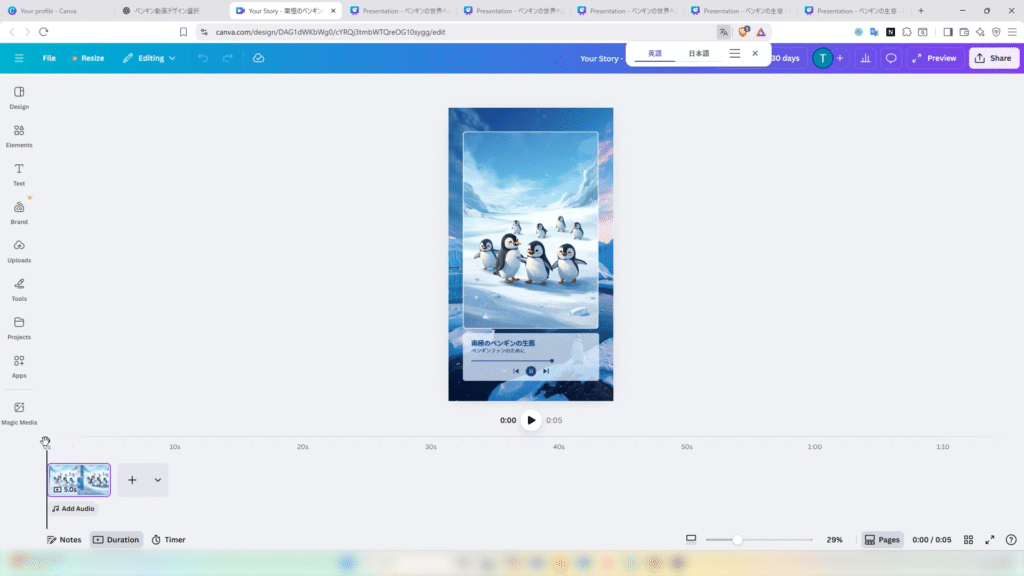This screenshot has height=576, width=1024.
Task: Open the comments speech bubble icon
Action: pos(891,58)
